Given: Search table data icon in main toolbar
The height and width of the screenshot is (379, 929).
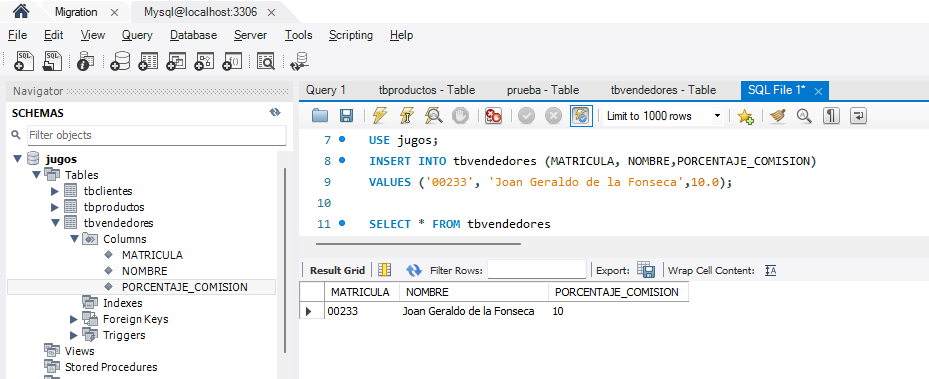Looking at the screenshot, I should [266, 61].
